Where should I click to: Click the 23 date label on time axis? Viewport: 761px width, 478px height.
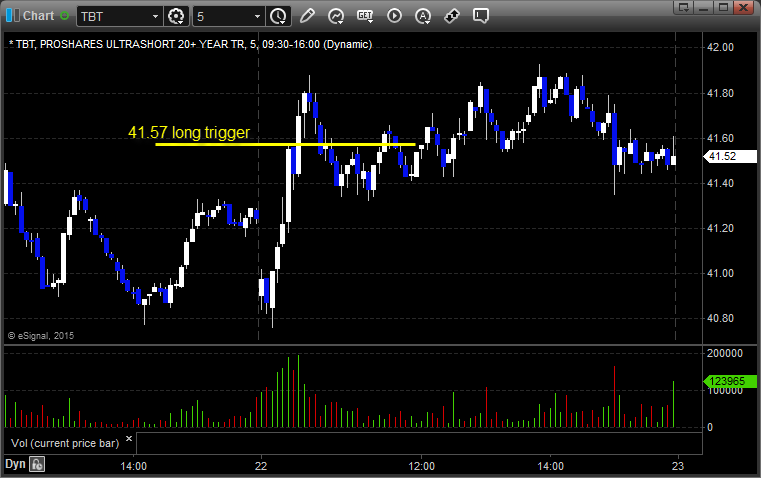point(678,466)
